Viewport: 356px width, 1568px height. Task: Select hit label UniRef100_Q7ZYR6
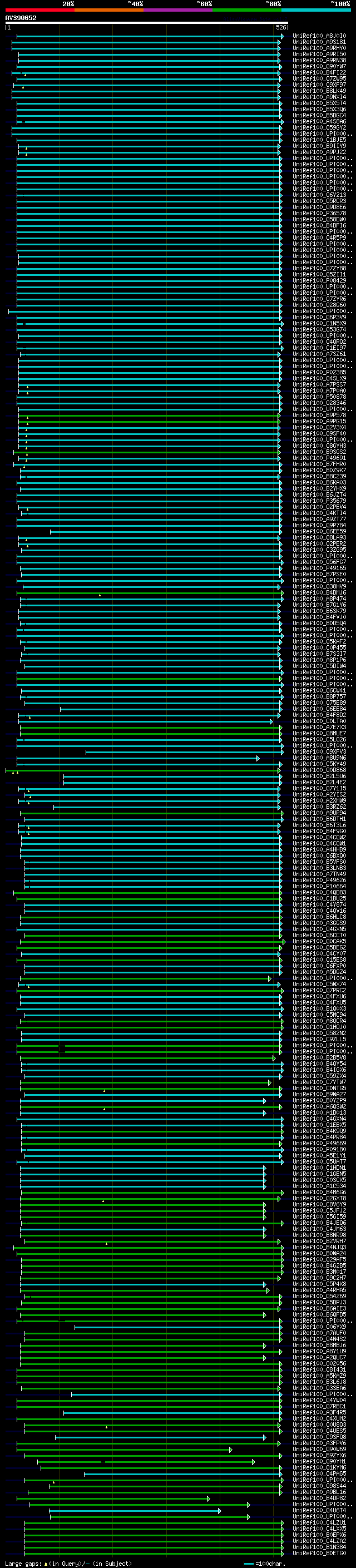pos(319,299)
